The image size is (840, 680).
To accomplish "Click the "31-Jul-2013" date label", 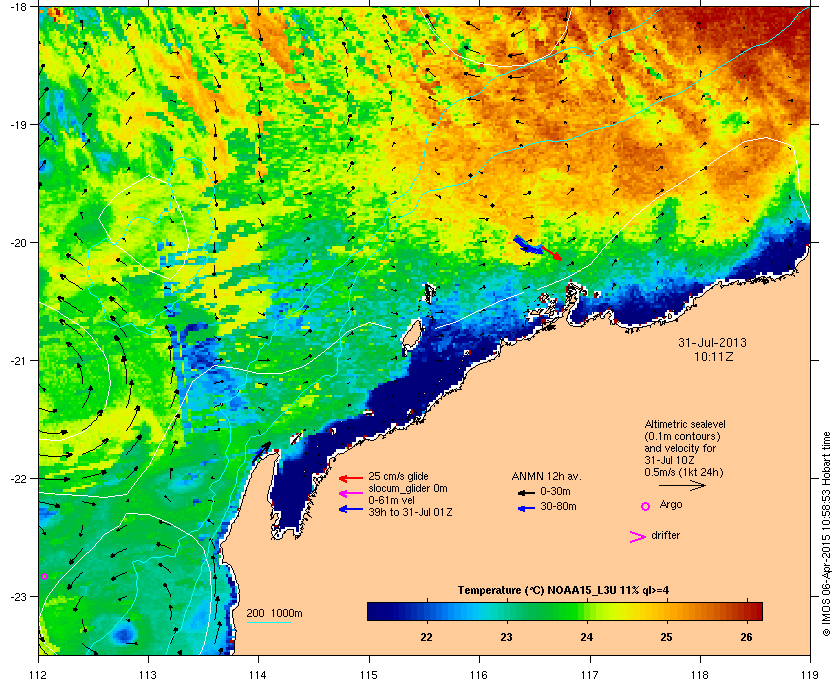I will tap(712, 342).
